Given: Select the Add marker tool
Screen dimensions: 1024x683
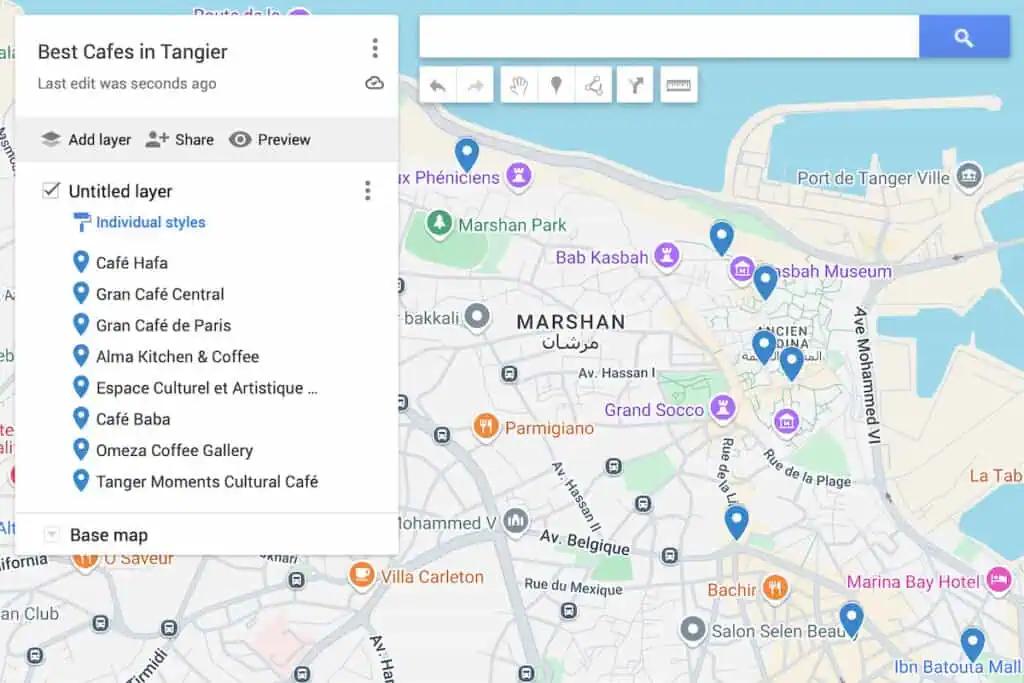Looking at the screenshot, I should click(x=556, y=85).
